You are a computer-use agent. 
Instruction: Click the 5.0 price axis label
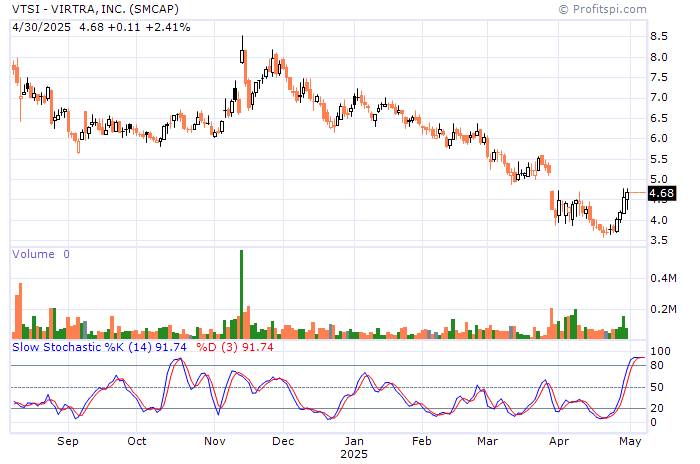click(x=658, y=180)
